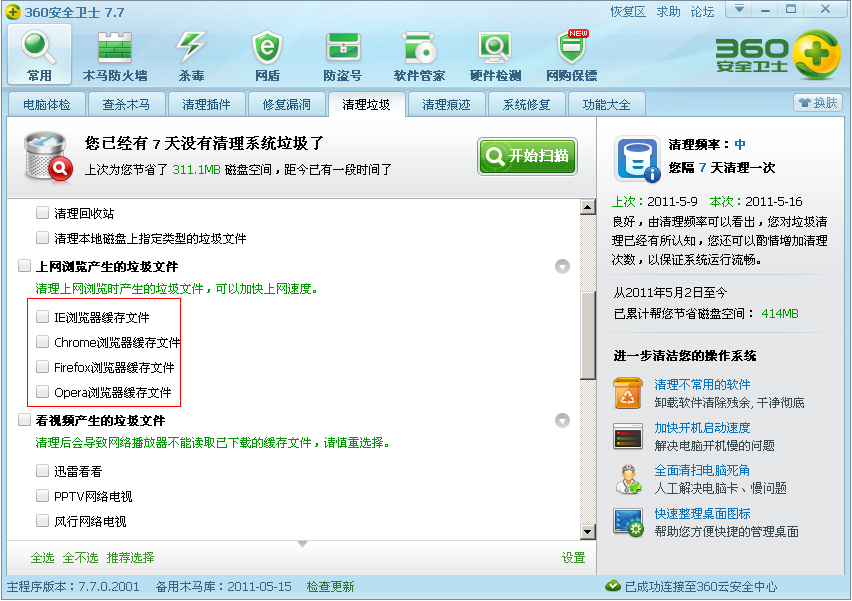
Task: Click the vertical scrollbar thumb
Action: pyautogui.click(x=587, y=335)
